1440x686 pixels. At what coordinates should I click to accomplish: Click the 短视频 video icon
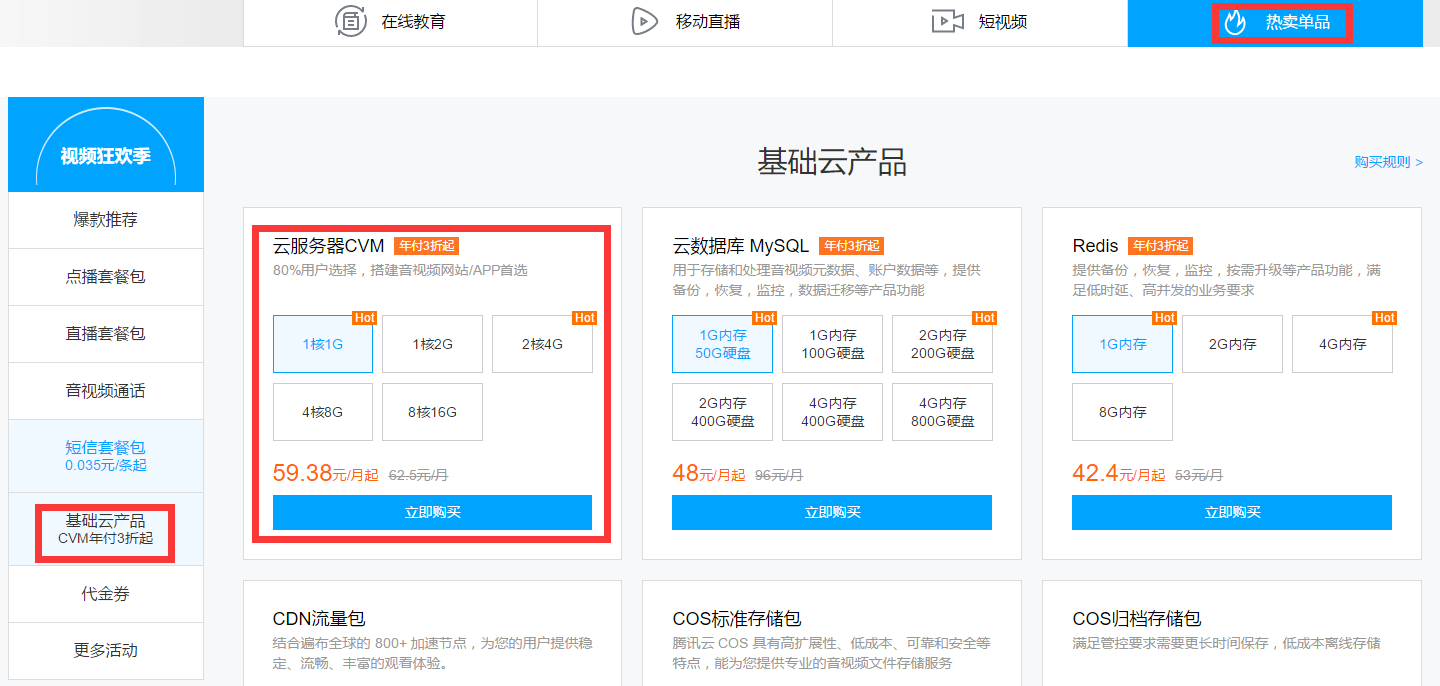[946, 23]
